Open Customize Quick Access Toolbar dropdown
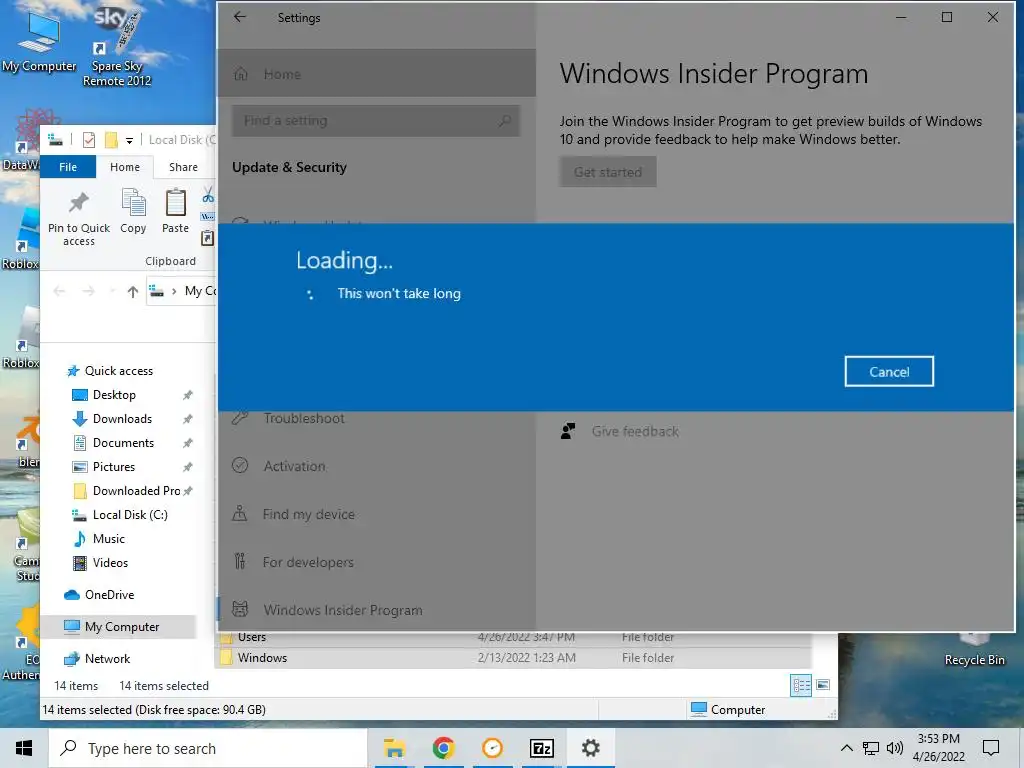Image resolution: width=1024 pixels, height=768 pixels. (x=129, y=140)
